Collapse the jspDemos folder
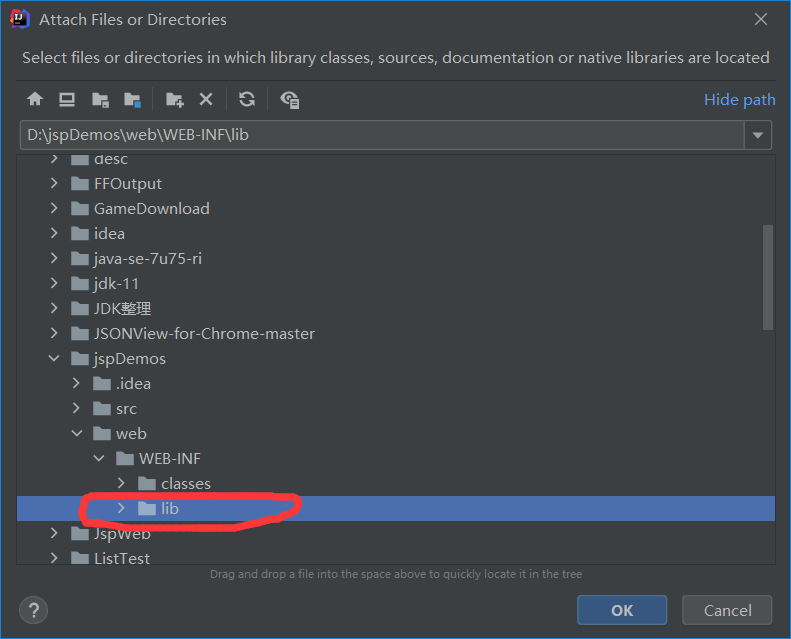 coord(54,358)
